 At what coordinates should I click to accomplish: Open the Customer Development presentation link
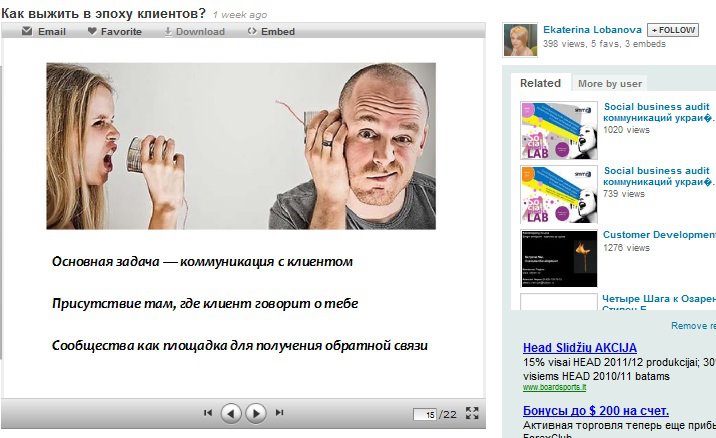coord(659,235)
